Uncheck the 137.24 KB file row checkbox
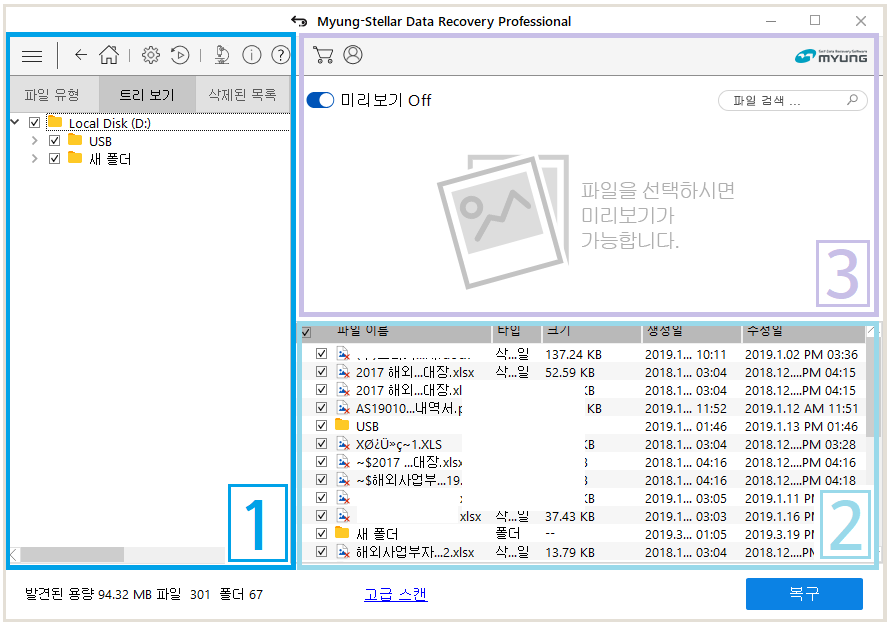The image size is (891, 626). 322,353
